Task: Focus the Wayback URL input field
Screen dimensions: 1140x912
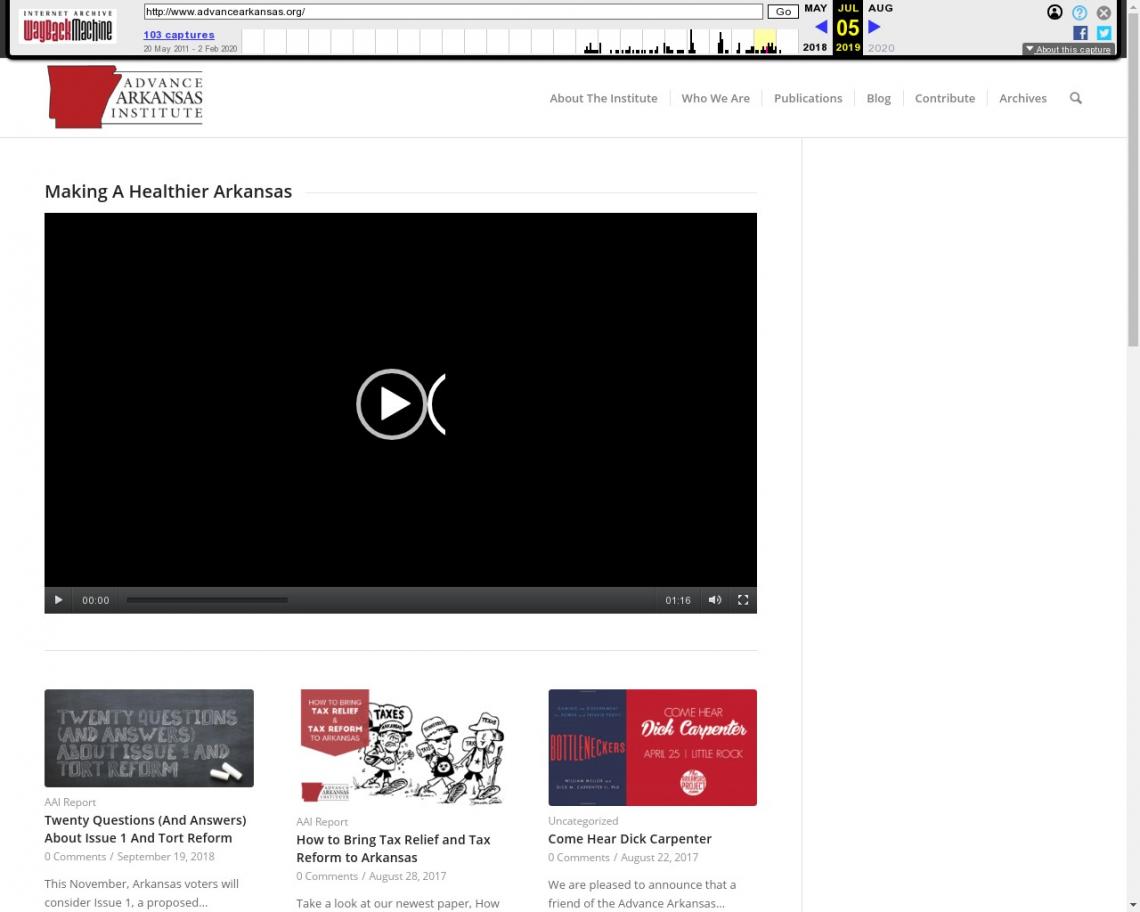Action: tap(453, 12)
